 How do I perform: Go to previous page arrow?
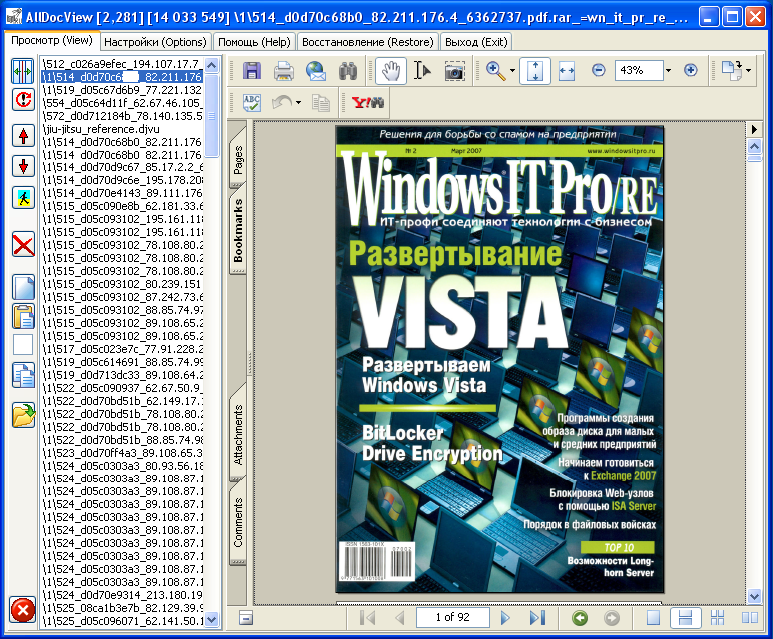click(400, 617)
